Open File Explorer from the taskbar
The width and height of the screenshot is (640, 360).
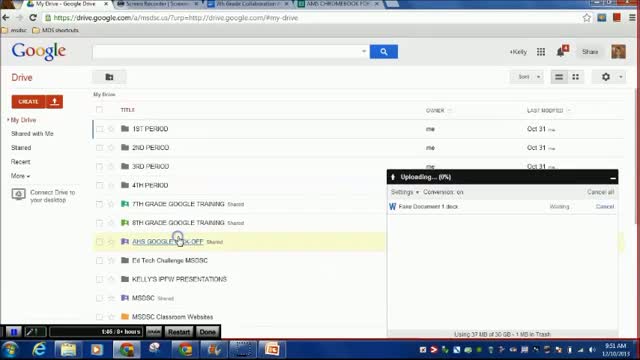[68, 350]
